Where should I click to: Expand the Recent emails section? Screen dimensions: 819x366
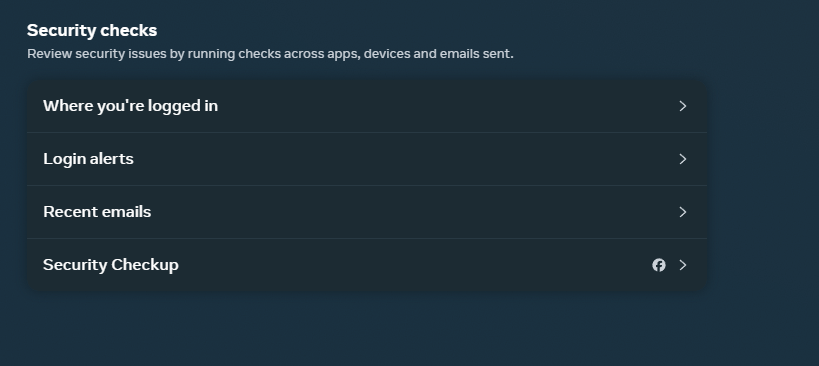[x=367, y=212]
